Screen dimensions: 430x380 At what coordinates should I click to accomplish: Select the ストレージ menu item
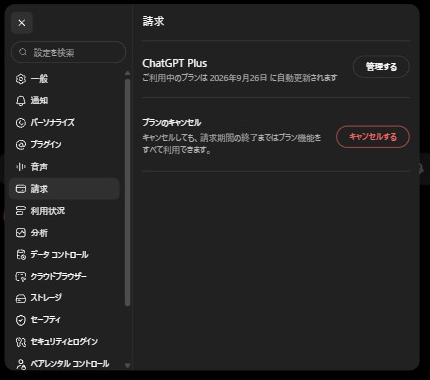click(x=64, y=298)
